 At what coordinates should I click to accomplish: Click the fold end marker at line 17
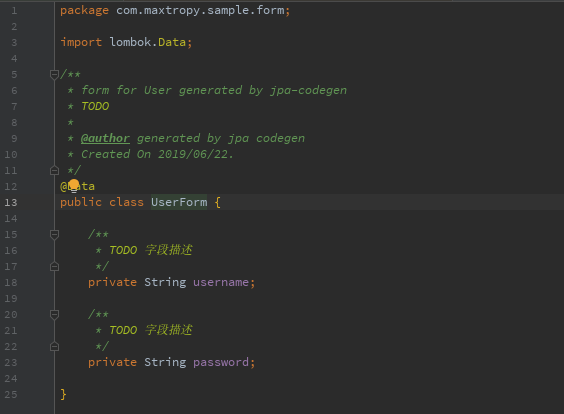(x=54, y=267)
